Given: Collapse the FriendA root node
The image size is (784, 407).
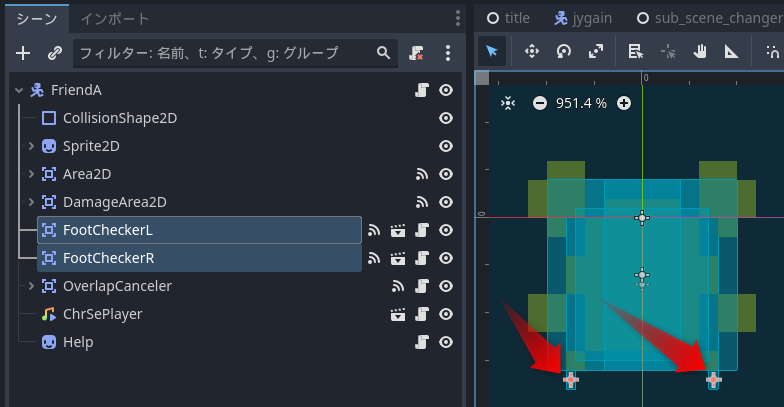Looking at the screenshot, I should click(19, 90).
